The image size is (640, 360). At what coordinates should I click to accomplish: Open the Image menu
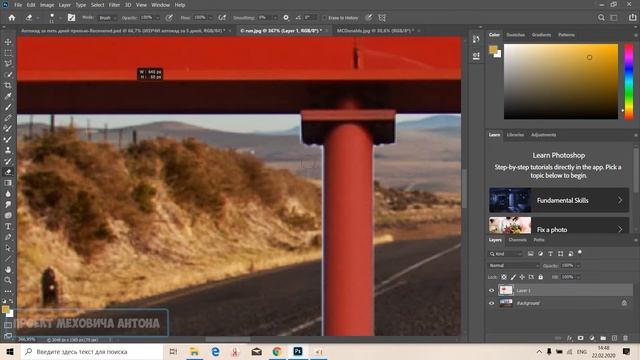coord(47,5)
